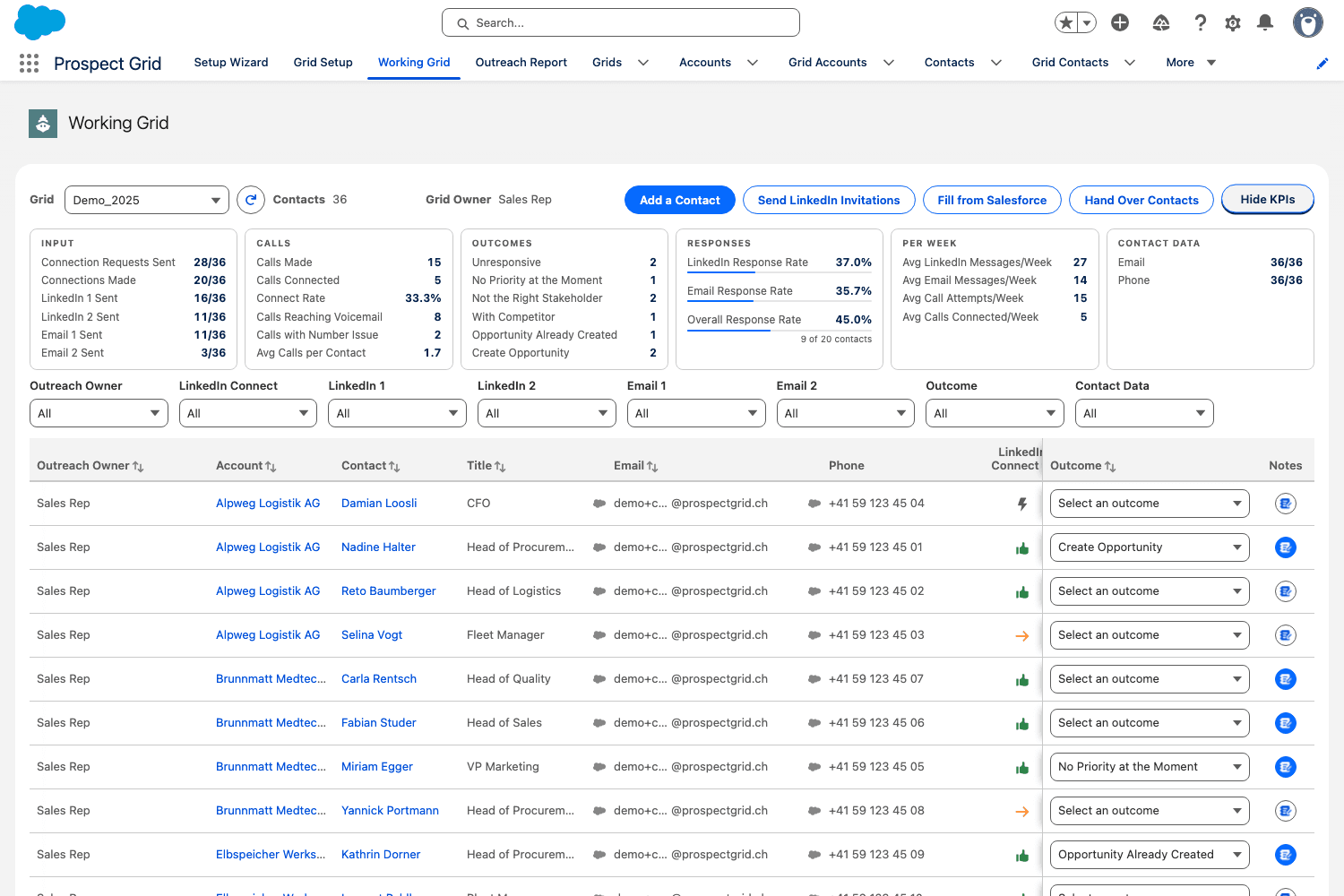The width and height of the screenshot is (1344, 896).
Task: Switch to the Grid Setup tab
Action: pos(323,63)
